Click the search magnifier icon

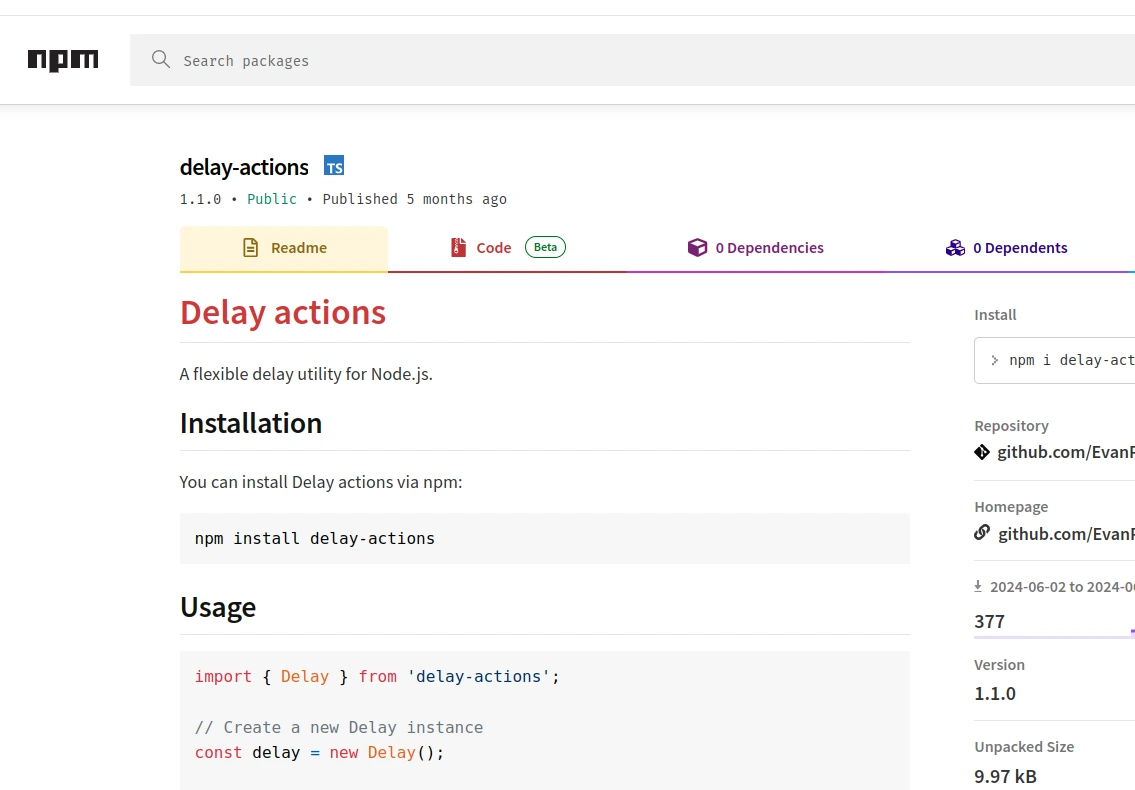(161, 59)
